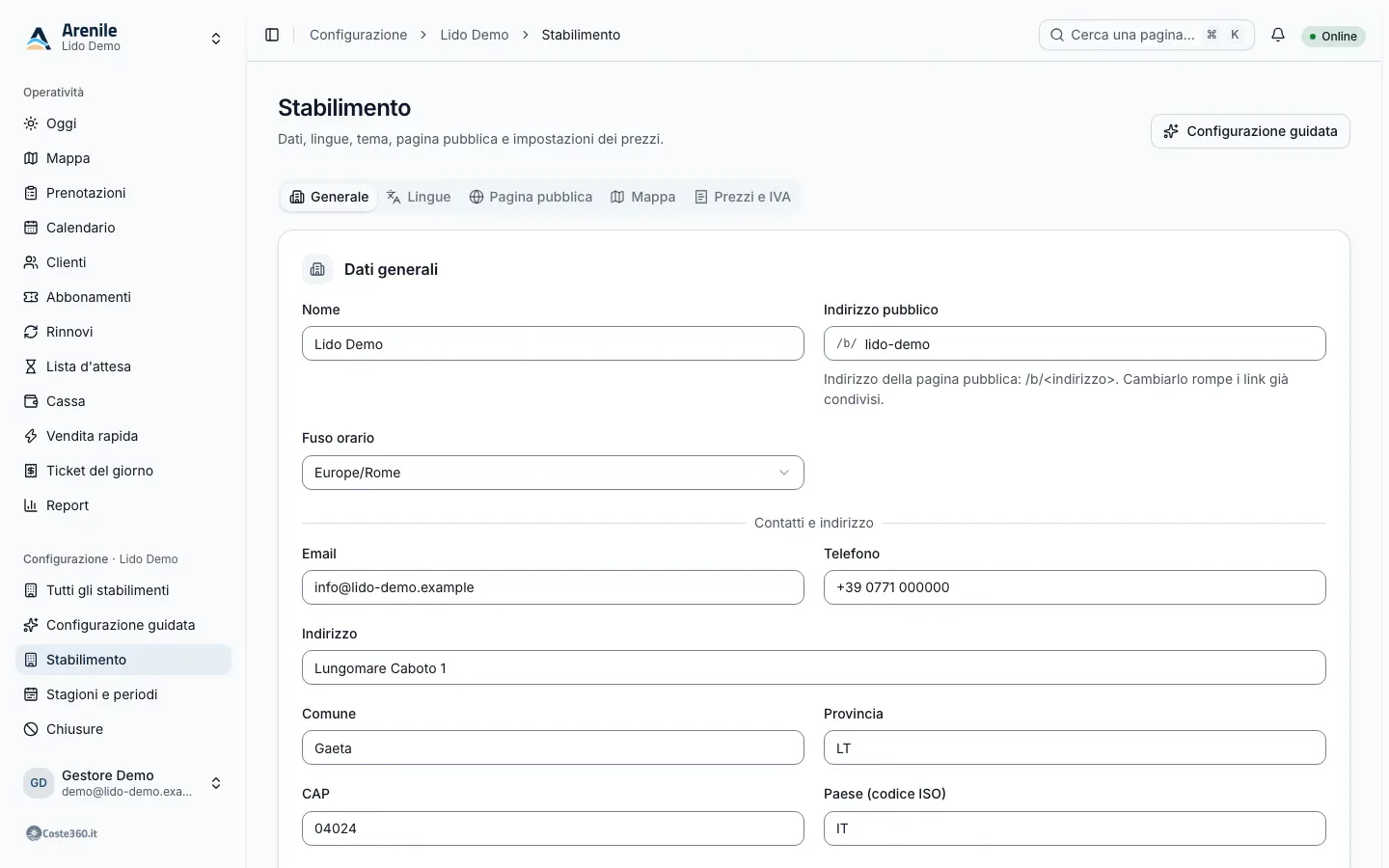1389x868 pixels.
Task: Click the Nome input field
Action: pyautogui.click(x=553, y=343)
